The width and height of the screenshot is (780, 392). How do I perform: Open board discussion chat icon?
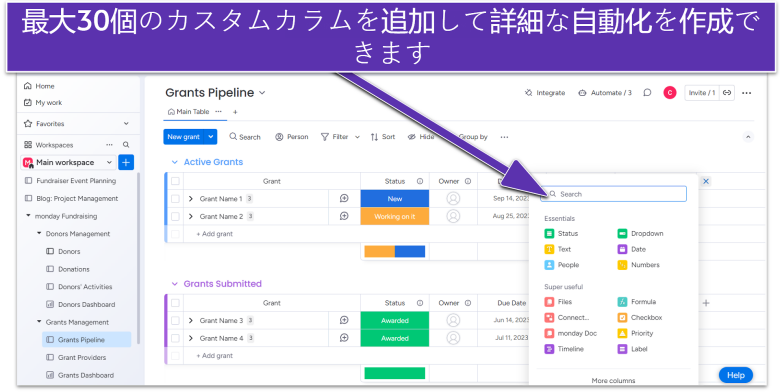(647, 93)
